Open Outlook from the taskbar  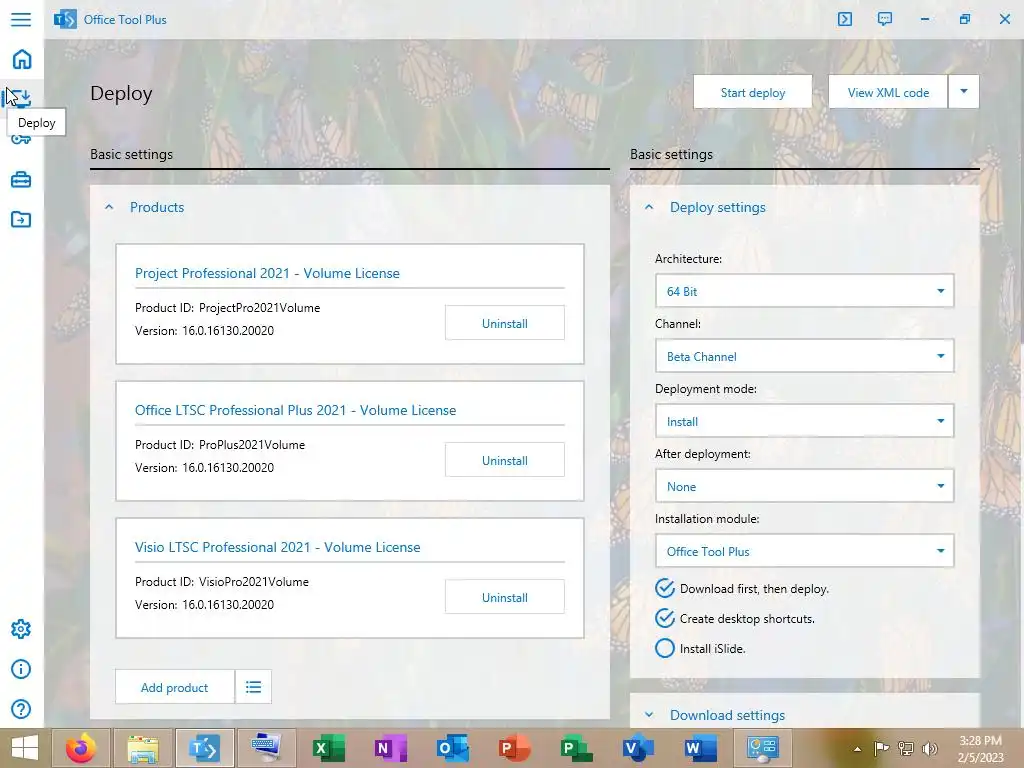(453, 748)
